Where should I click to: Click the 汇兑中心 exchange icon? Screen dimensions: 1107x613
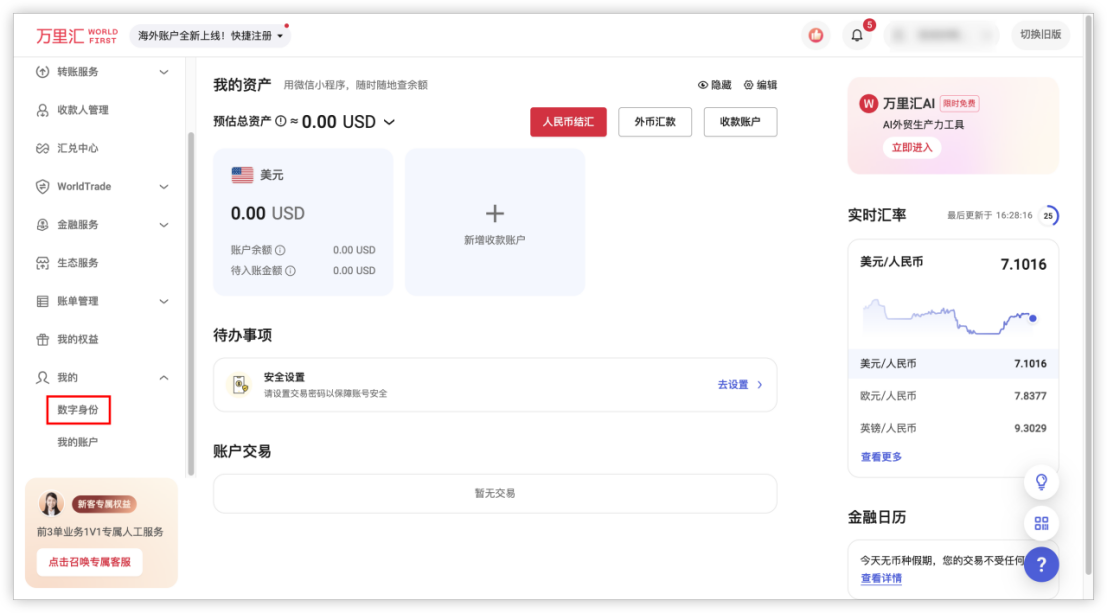pyautogui.click(x=42, y=148)
